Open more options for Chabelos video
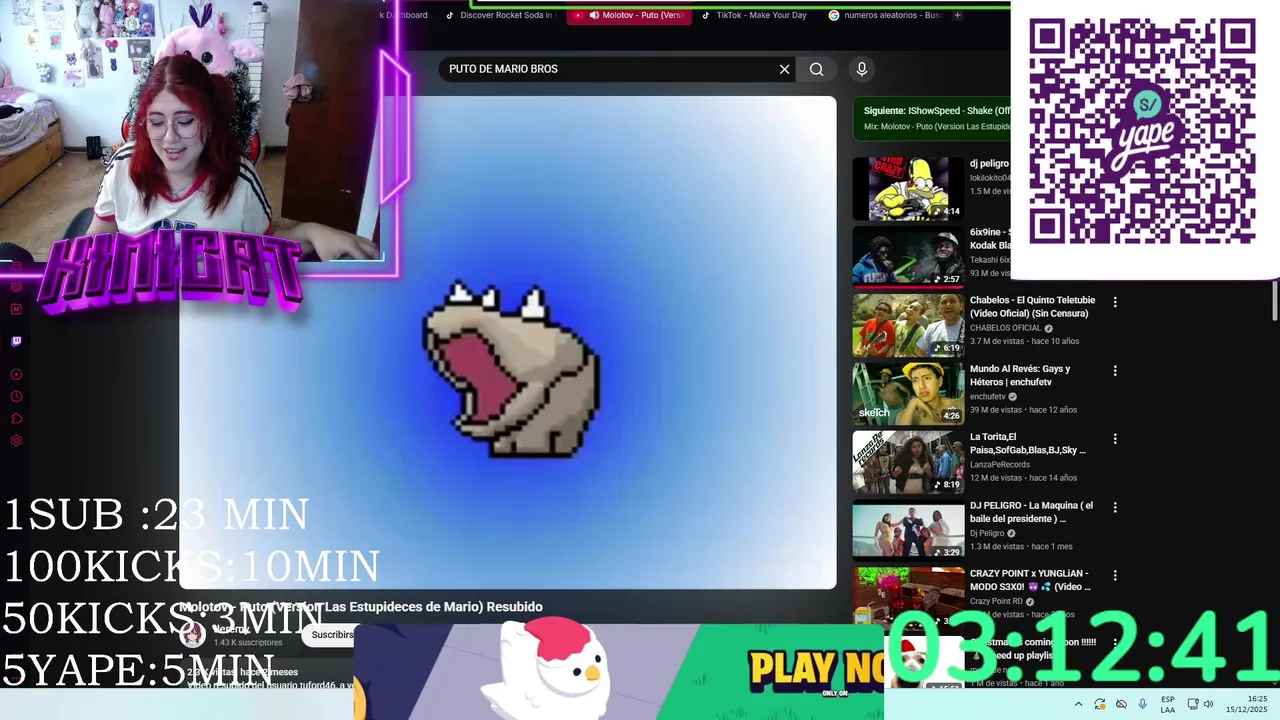The width and height of the screenshot is (1280, 720). (1115, 302)
